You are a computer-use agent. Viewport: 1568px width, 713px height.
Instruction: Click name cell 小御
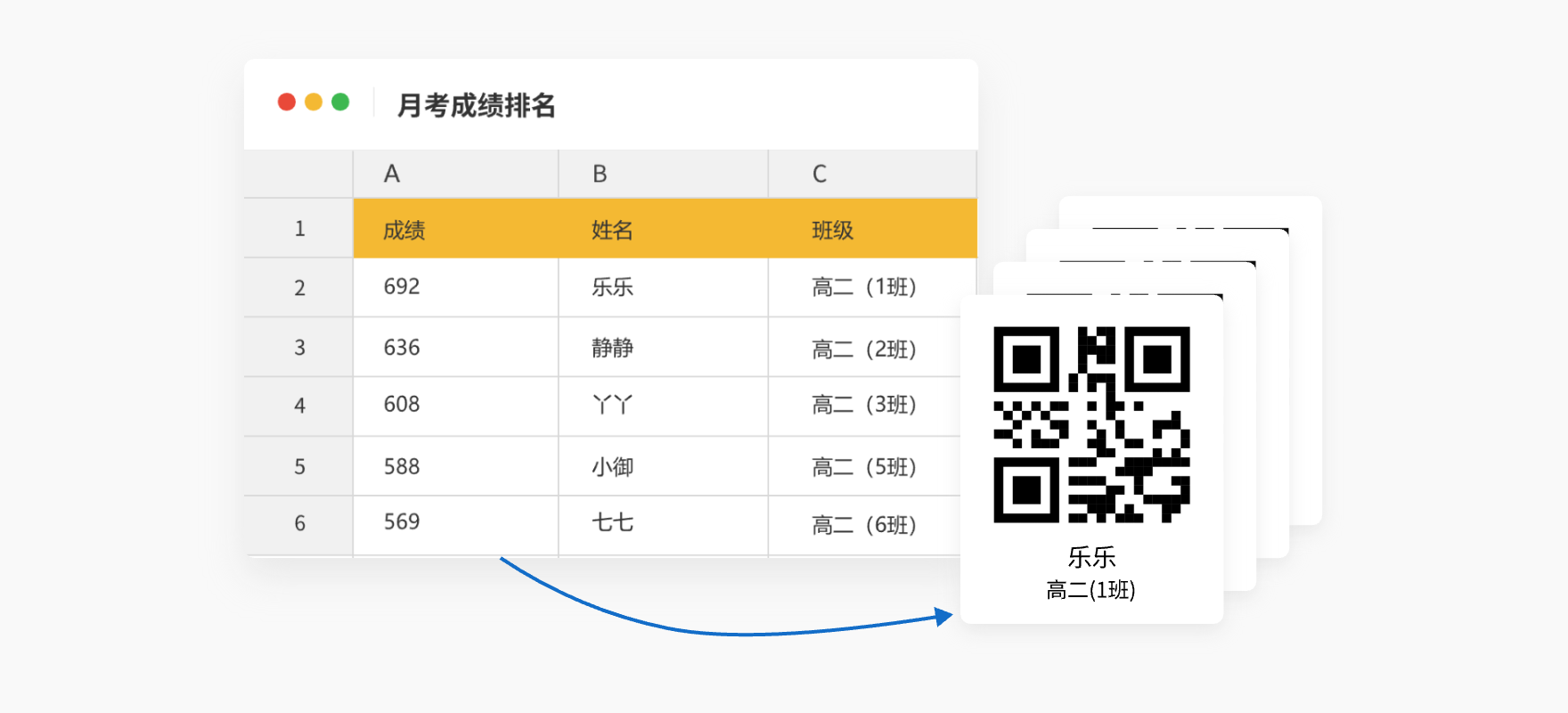[x=664, y=467]
